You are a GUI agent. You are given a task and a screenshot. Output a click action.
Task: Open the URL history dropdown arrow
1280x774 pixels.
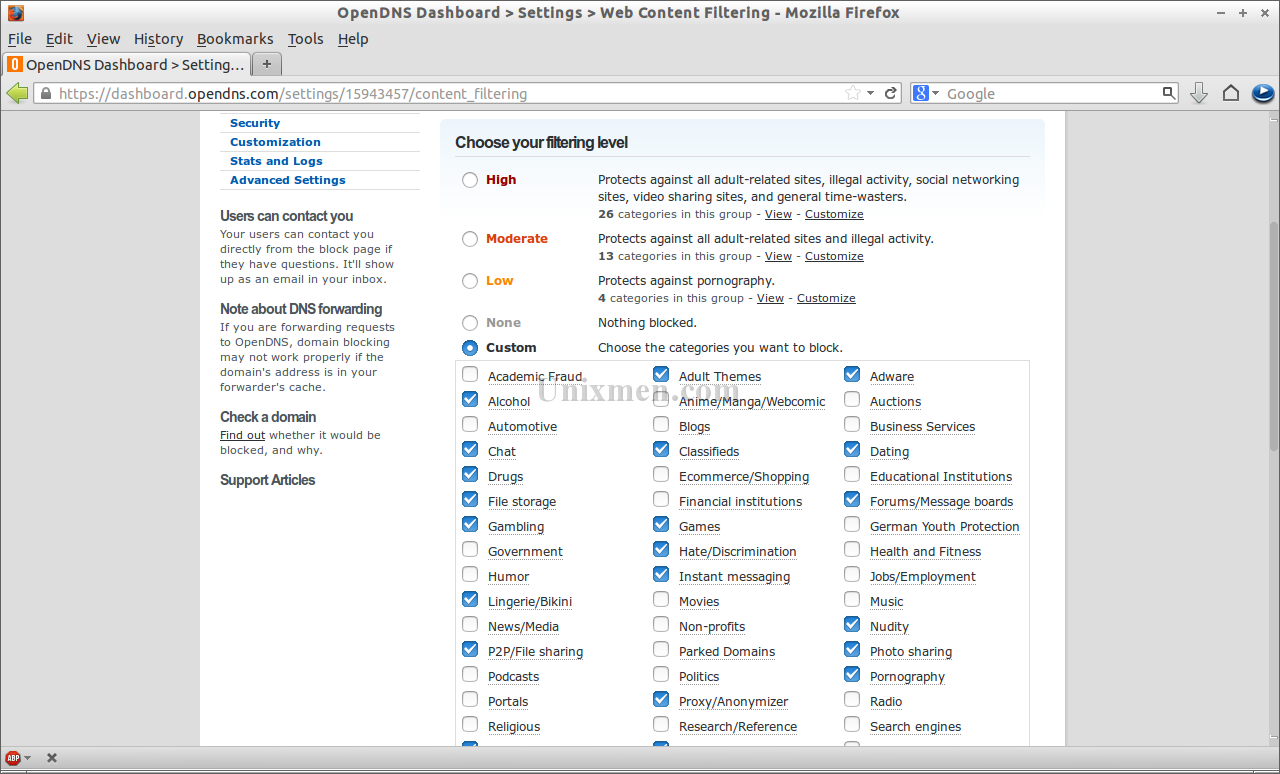pyautogui.click(x=871, y=93)
